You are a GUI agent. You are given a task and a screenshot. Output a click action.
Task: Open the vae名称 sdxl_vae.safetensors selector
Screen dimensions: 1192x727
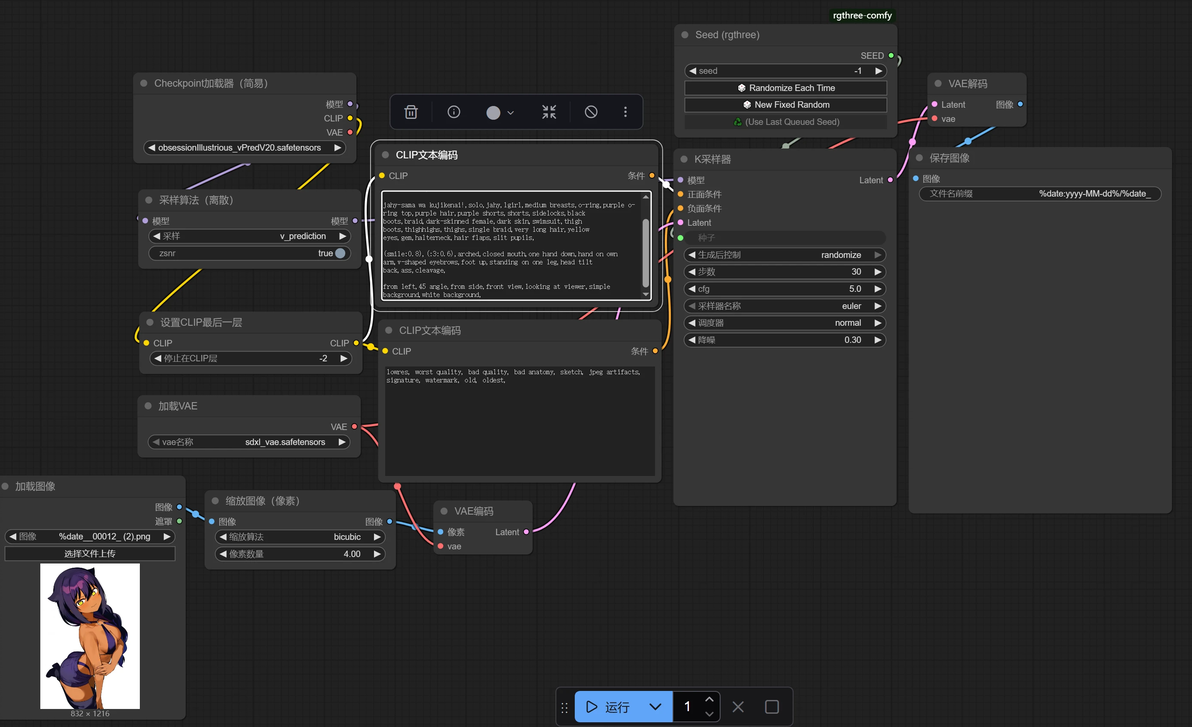pyautogui.click(x=249, y=442)
